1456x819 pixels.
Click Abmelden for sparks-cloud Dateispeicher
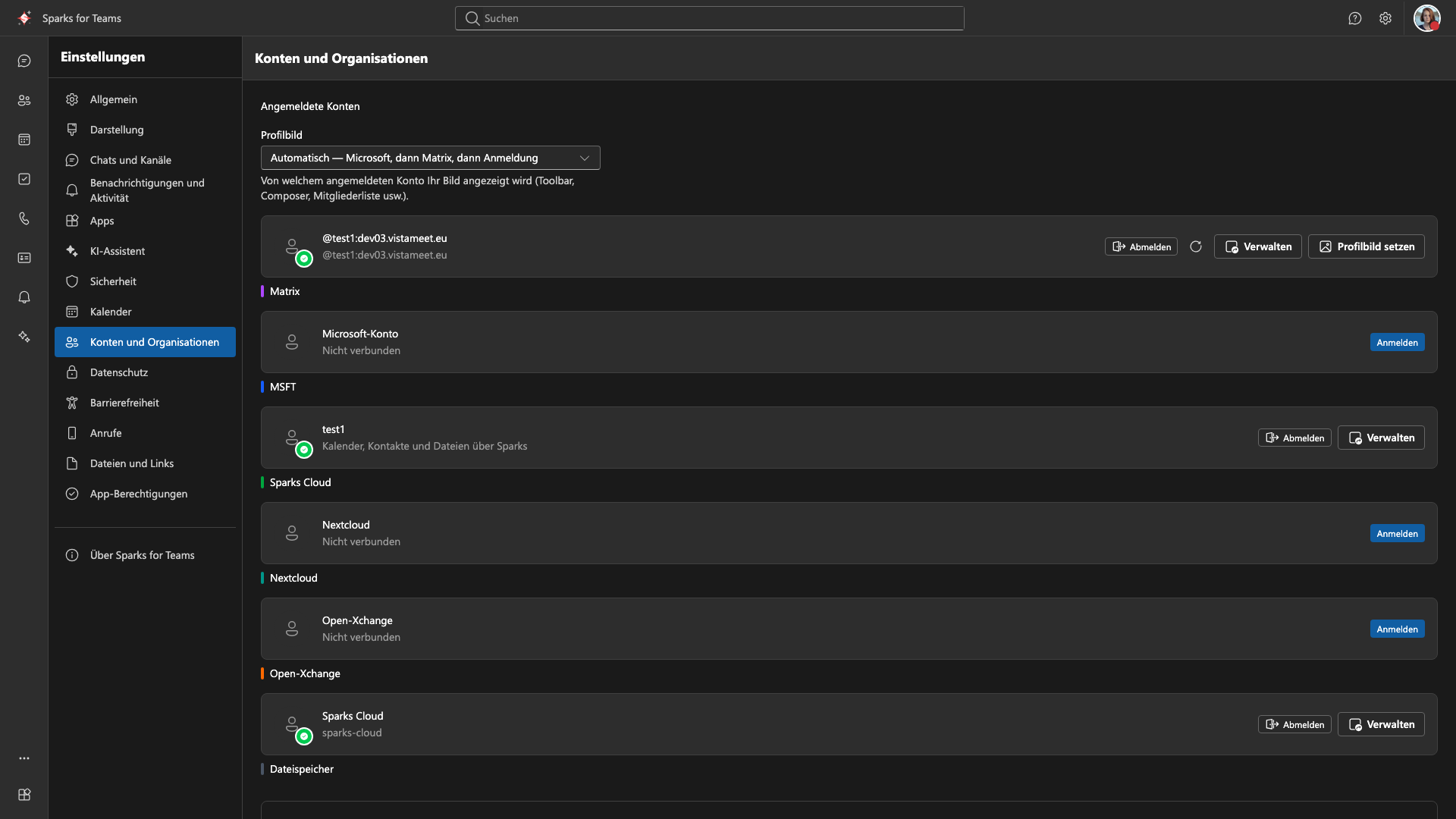pos(1294,724)
